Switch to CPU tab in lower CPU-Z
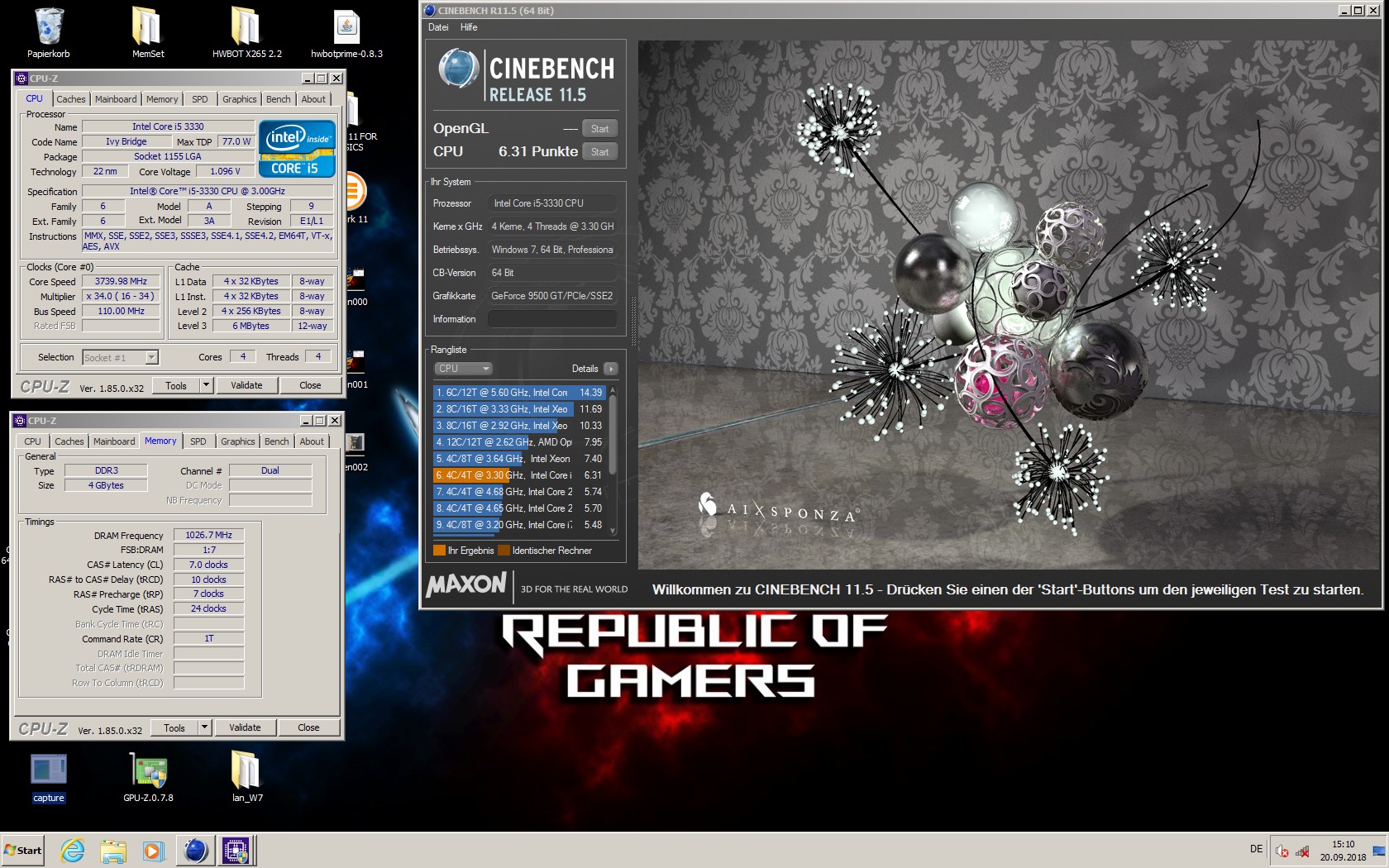 [33, 441]
